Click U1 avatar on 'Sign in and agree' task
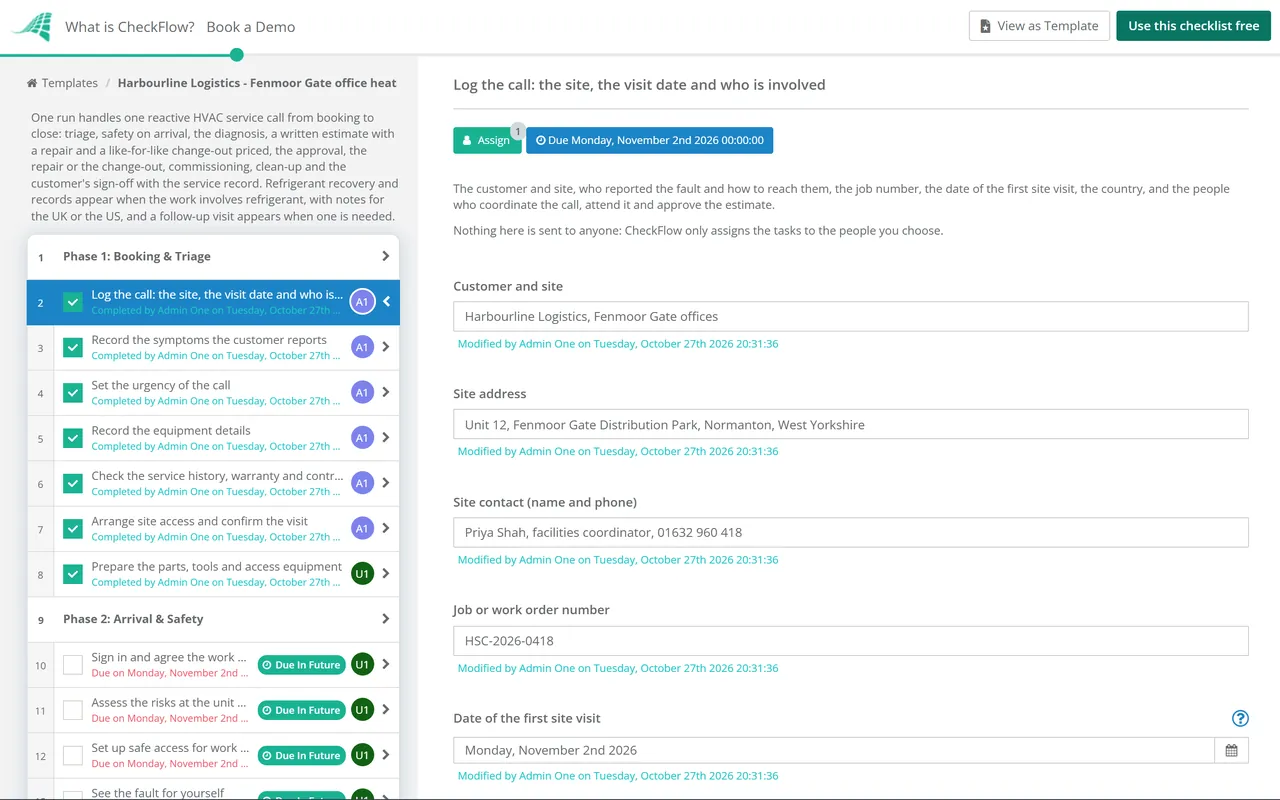This screenshot has width=1280, height=800. (x=362, y=664)
